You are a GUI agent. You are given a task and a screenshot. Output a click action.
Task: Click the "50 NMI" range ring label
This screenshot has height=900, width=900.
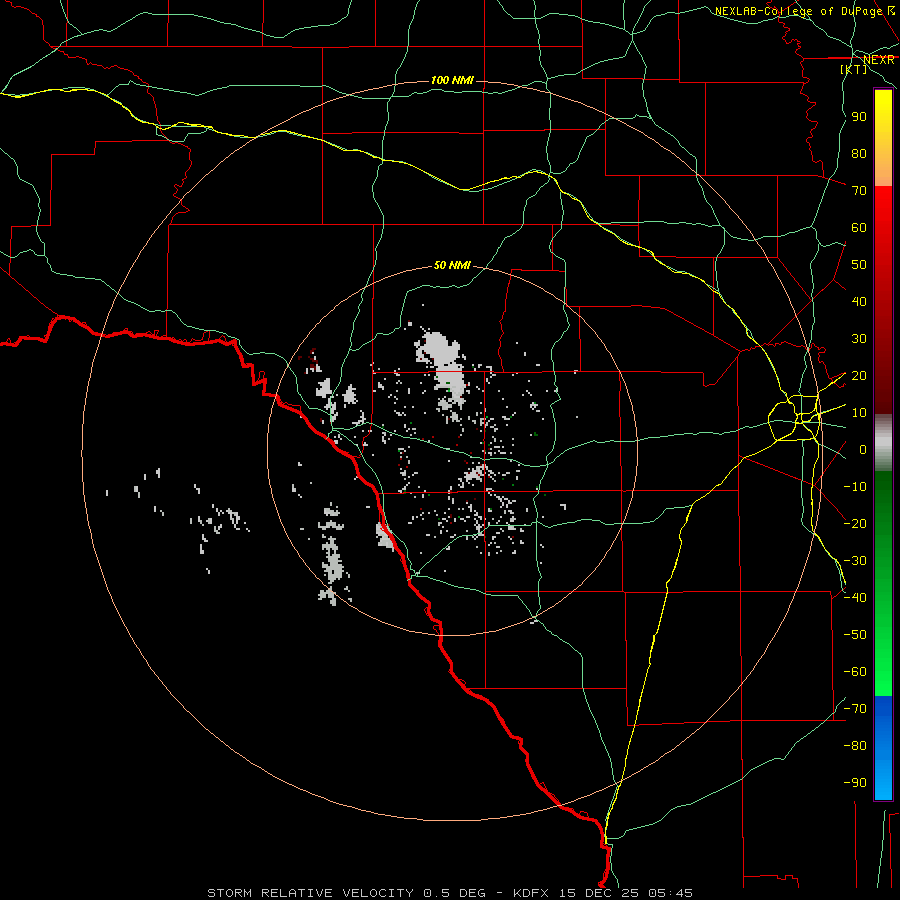tap(452, 265)
